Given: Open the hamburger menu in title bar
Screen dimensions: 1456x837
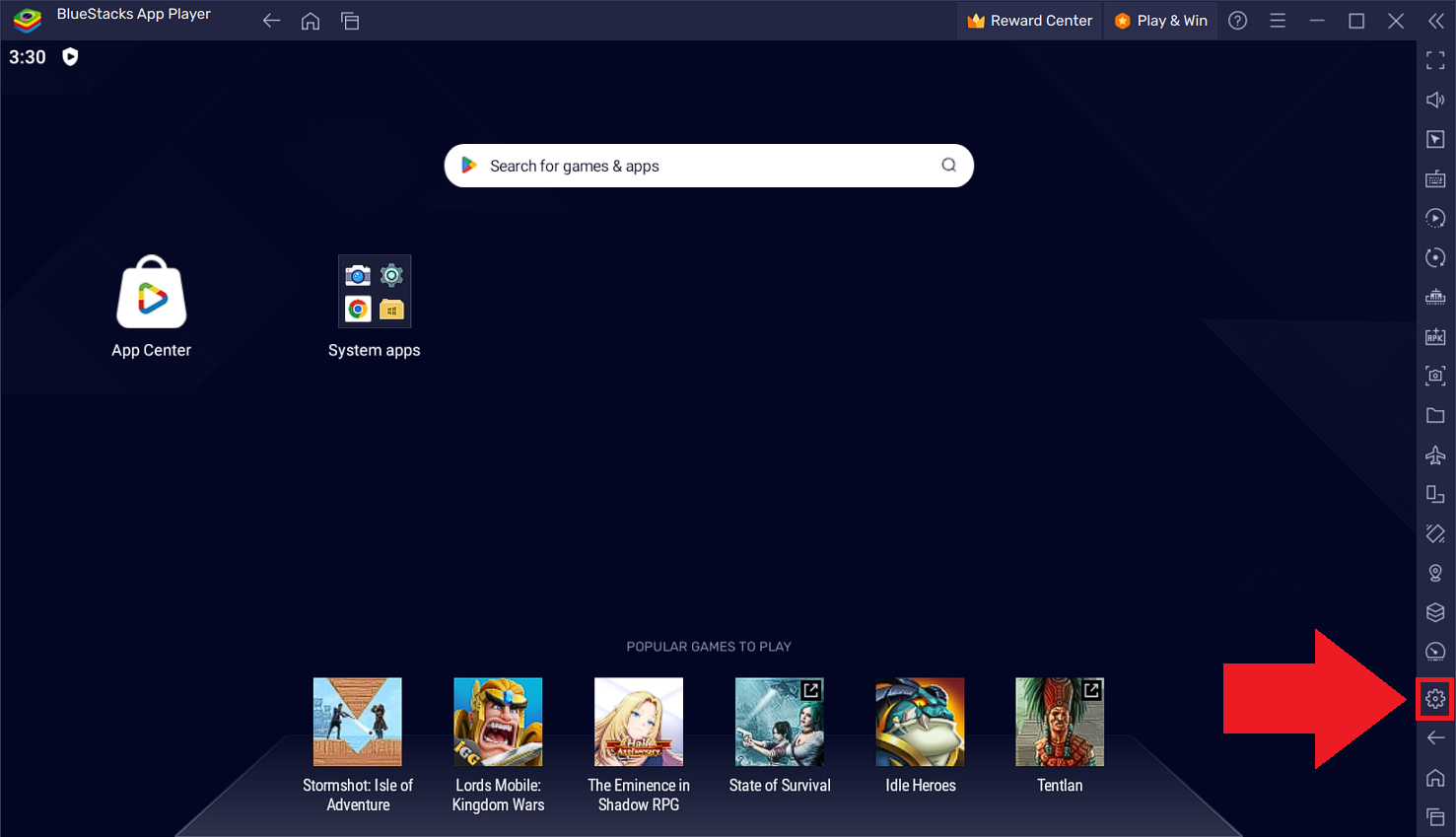Looking at the screenshot, I should point(1278,21).
